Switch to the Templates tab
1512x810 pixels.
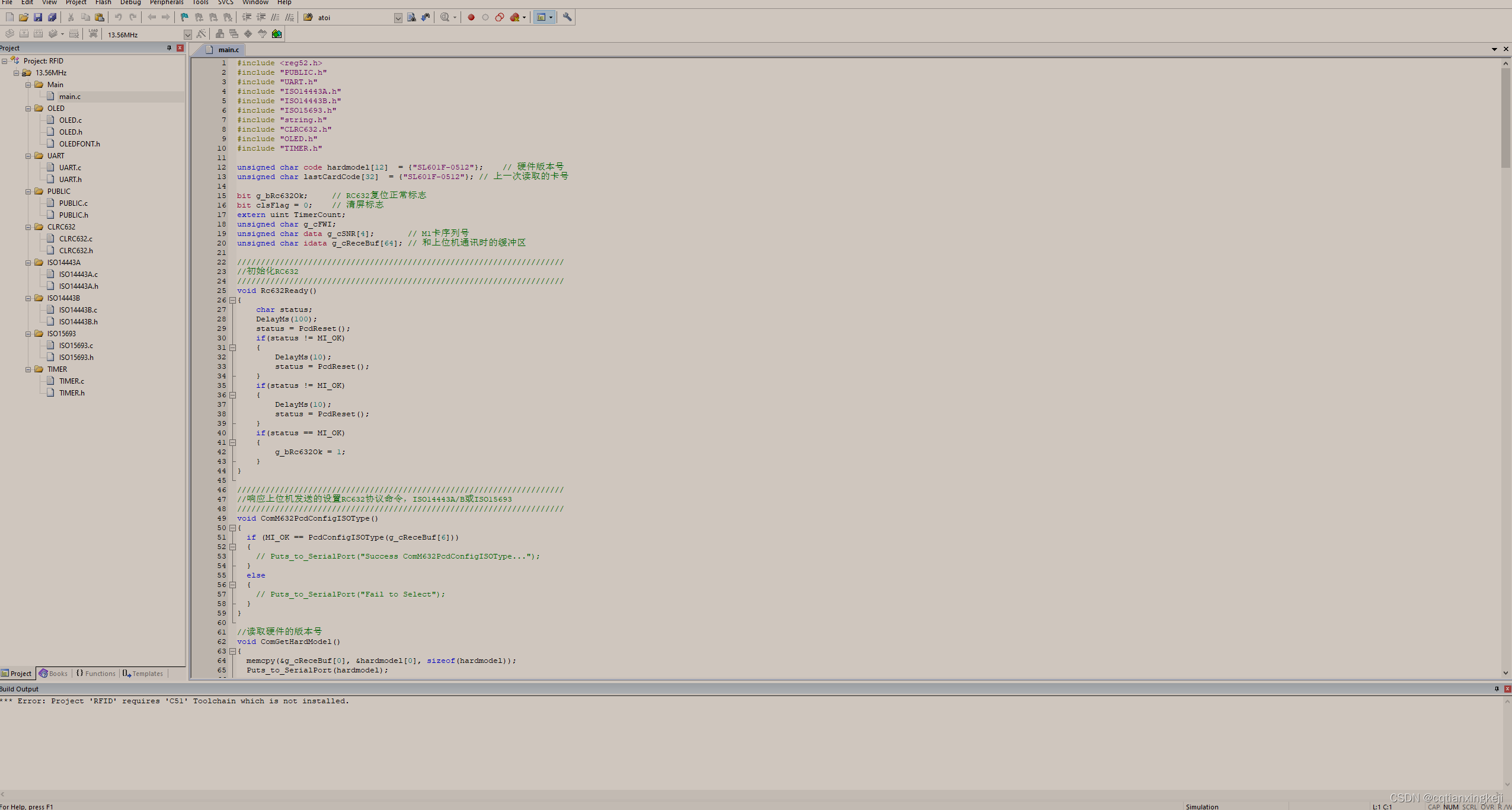tap(142, 673)
